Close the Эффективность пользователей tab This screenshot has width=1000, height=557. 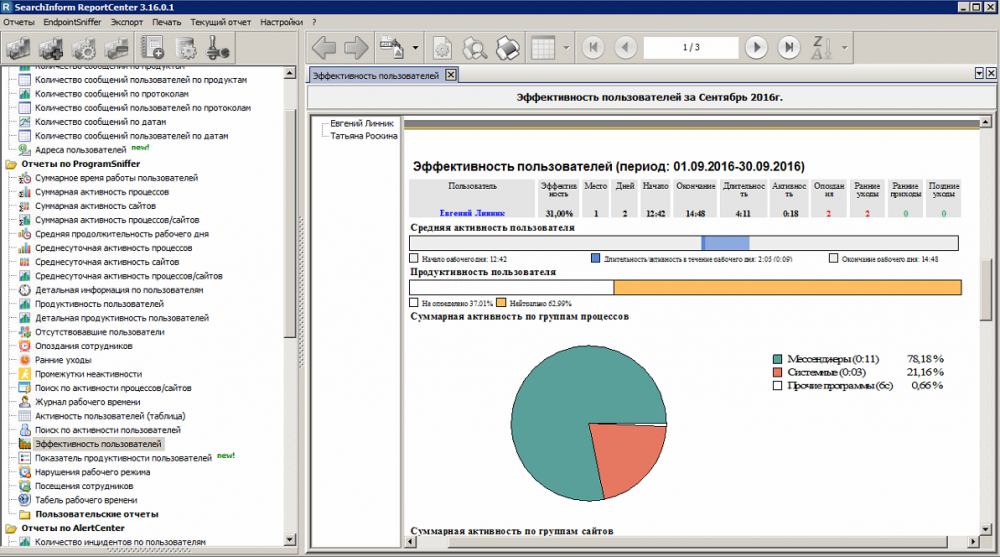tap(450, 75)
